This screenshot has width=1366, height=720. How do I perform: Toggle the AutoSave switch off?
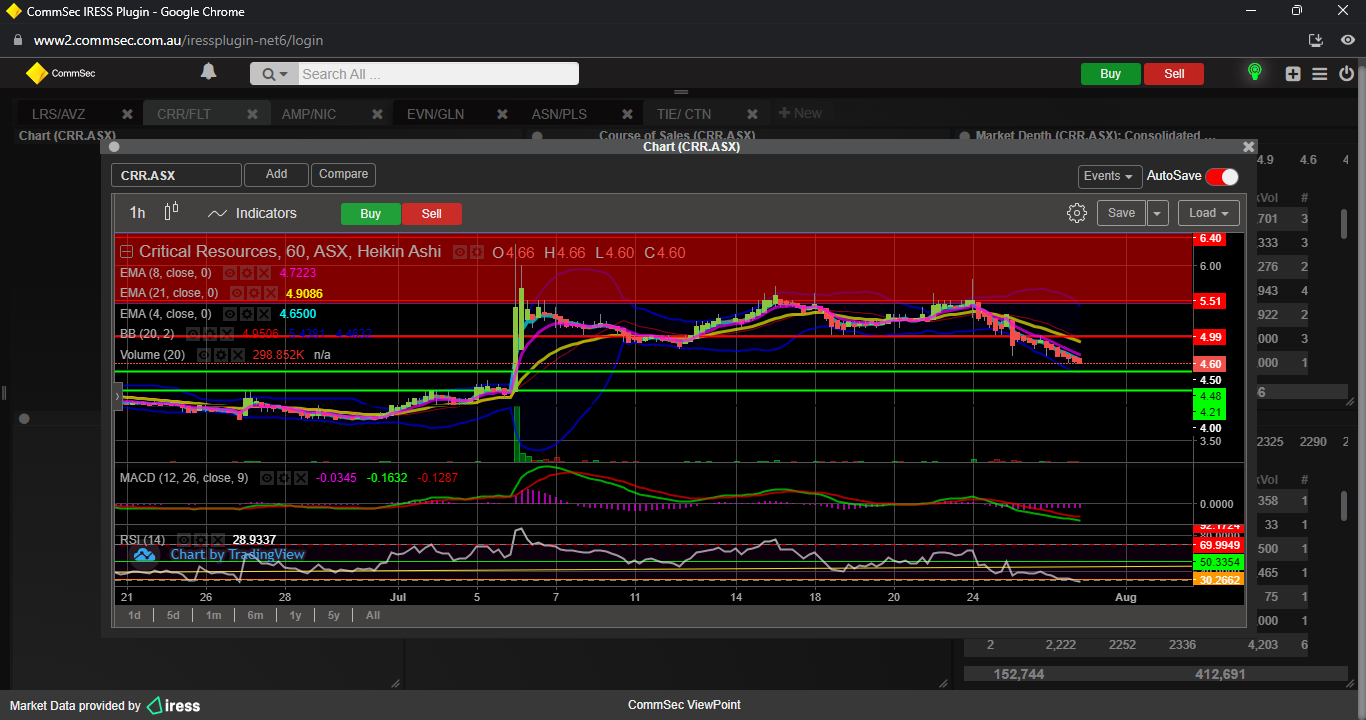coord(1222,176)
